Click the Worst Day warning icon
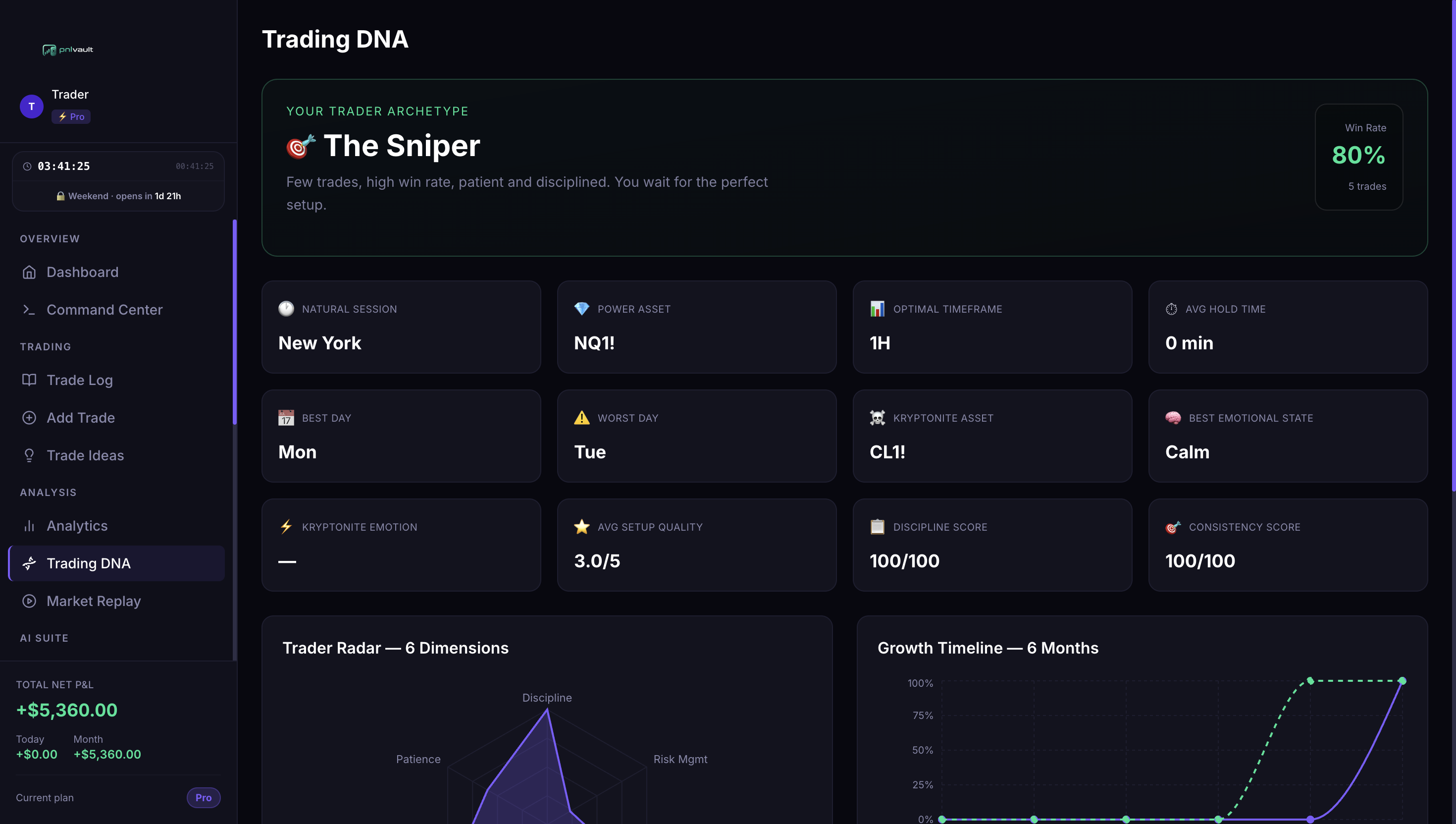The width and height of the screenshot is (1456, 824). [x=581, y=418]
